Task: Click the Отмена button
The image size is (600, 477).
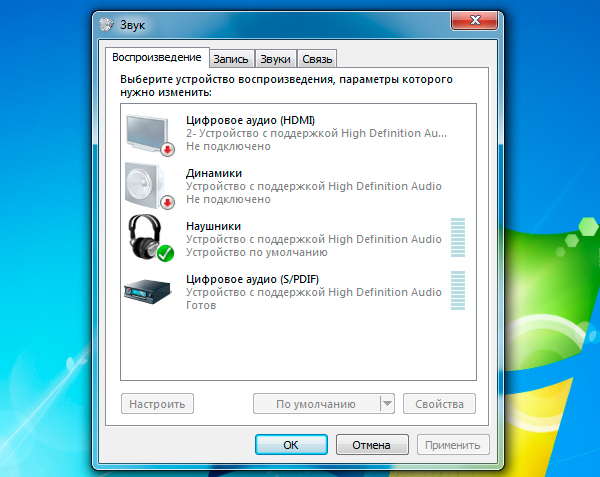Action: coord(371,445)
